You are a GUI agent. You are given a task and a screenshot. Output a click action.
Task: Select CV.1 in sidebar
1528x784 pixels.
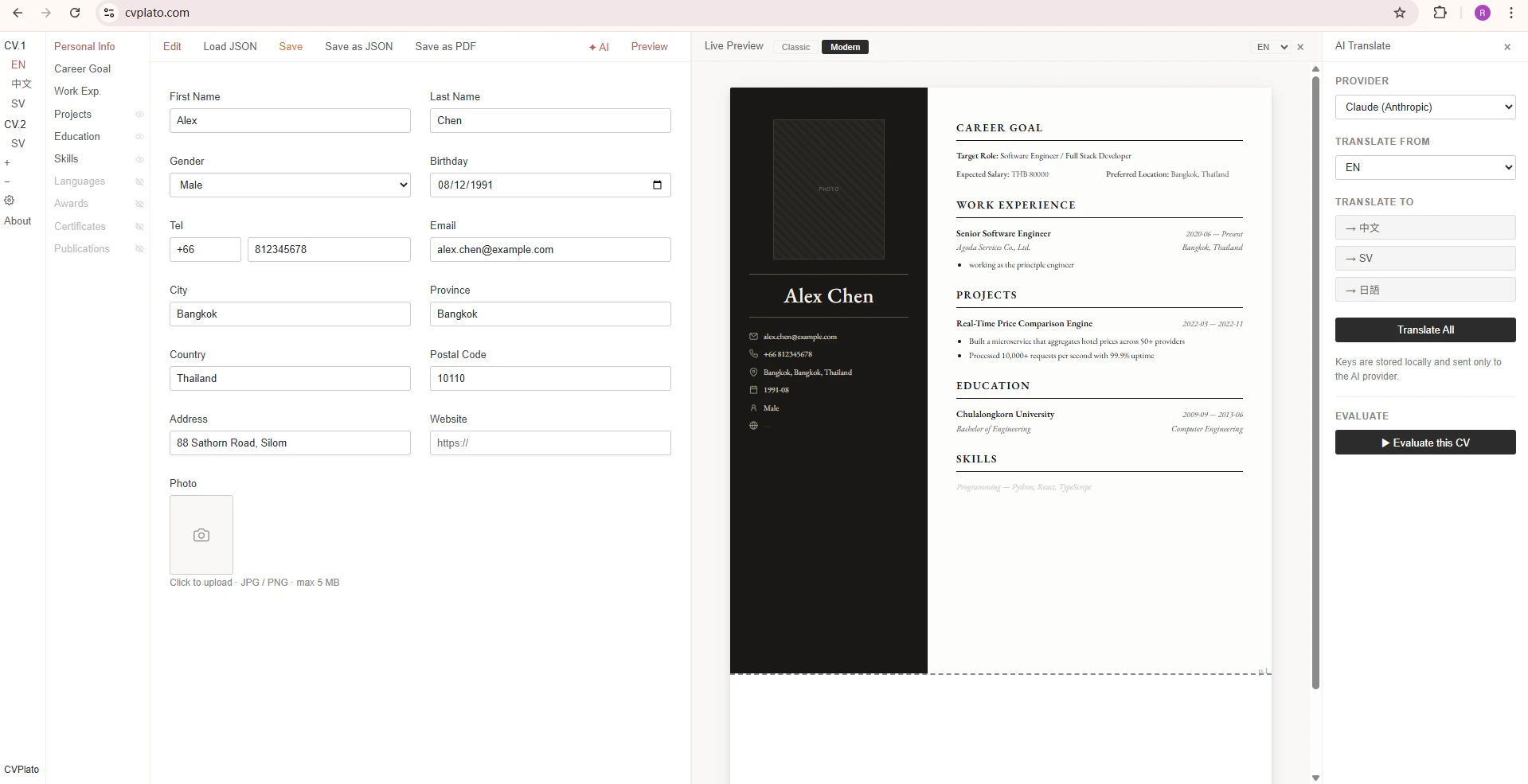click(x=15, y=45)
